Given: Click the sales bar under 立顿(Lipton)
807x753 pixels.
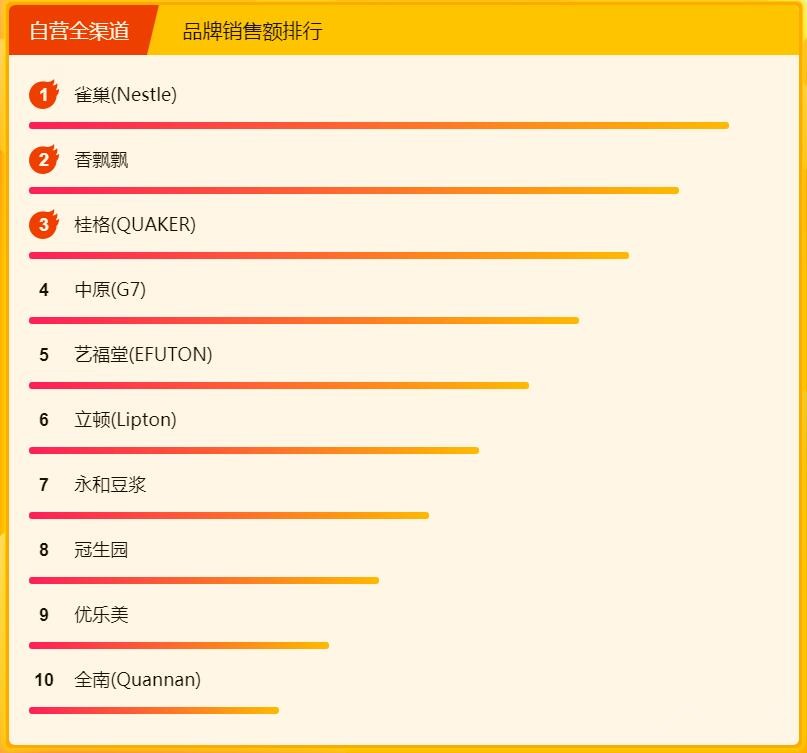Looking at the screenshot, I should (x=254, y=450).
